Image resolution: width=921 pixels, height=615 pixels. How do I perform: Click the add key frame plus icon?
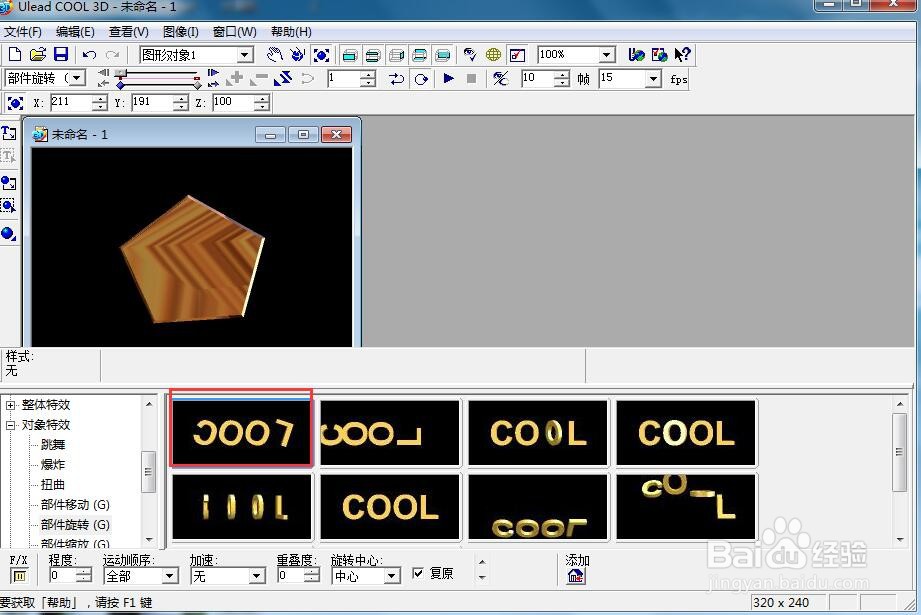tap(236, 78)
